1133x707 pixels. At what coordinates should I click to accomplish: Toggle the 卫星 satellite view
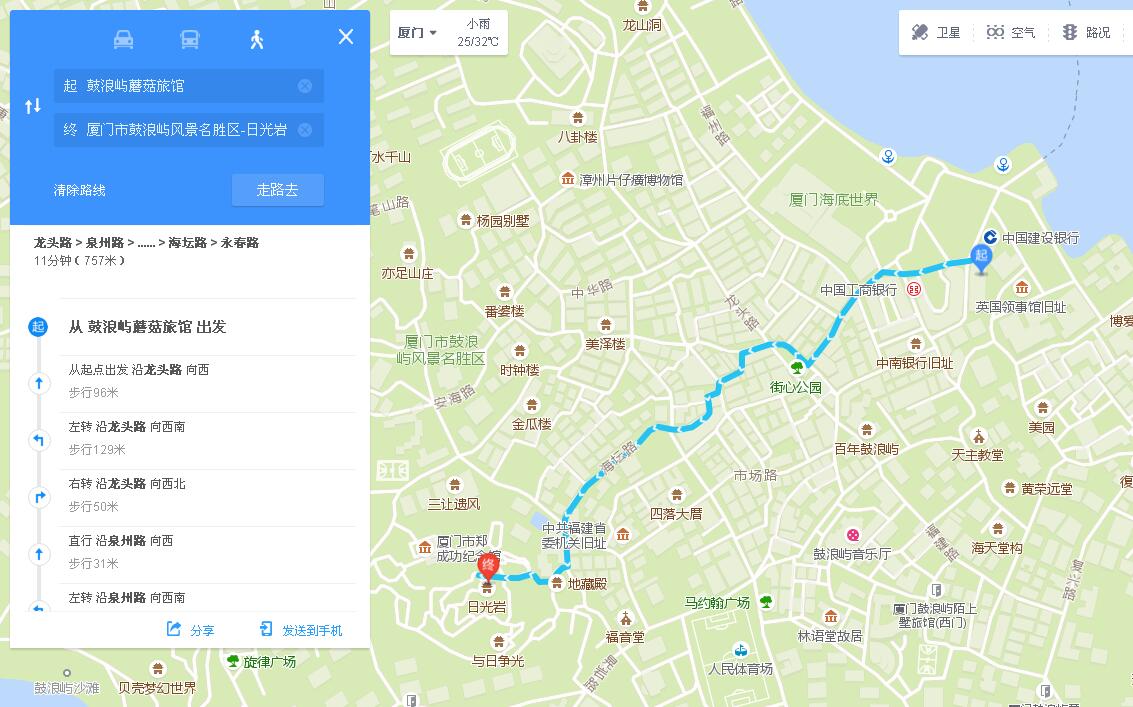(x=936, y=33)
